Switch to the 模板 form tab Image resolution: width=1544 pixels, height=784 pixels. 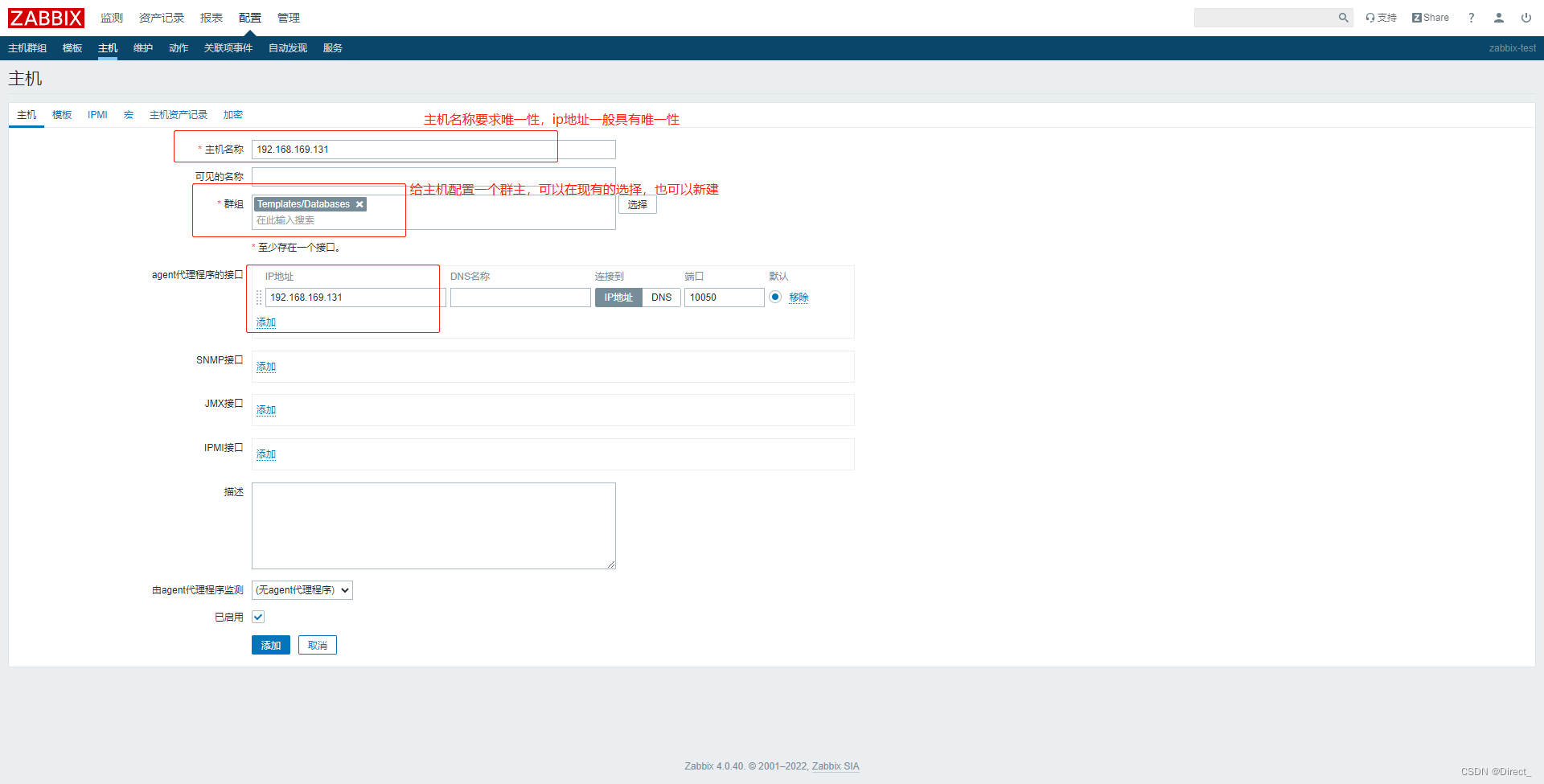pyautogui.click(x=62, y=115)
